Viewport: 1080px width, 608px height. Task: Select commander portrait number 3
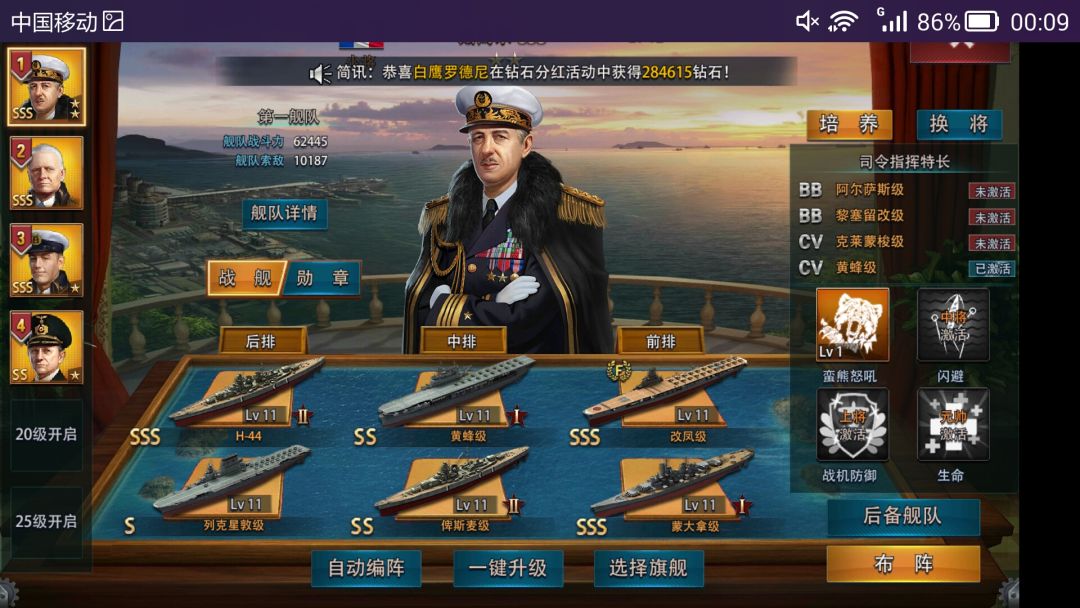click(47, 260)
